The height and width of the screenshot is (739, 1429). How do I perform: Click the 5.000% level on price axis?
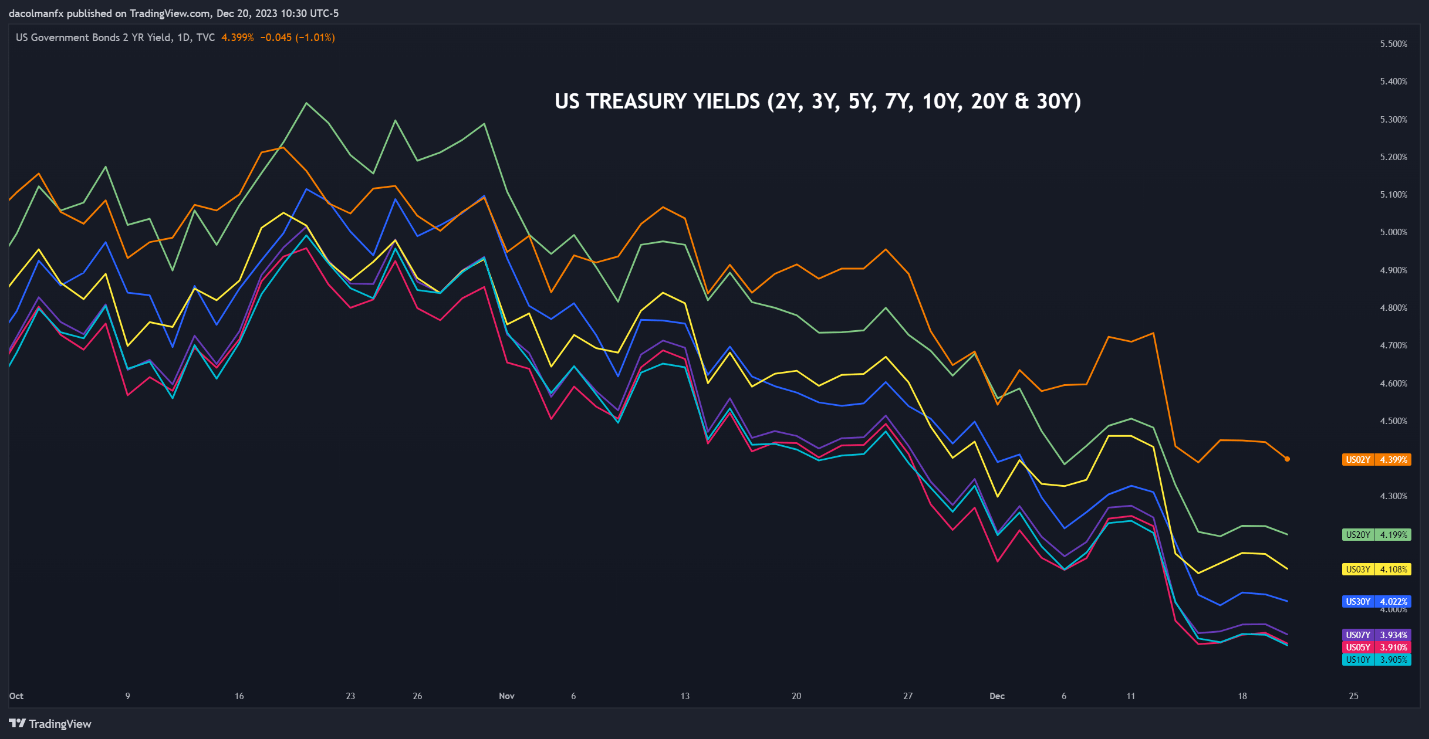coord(1393,232)
